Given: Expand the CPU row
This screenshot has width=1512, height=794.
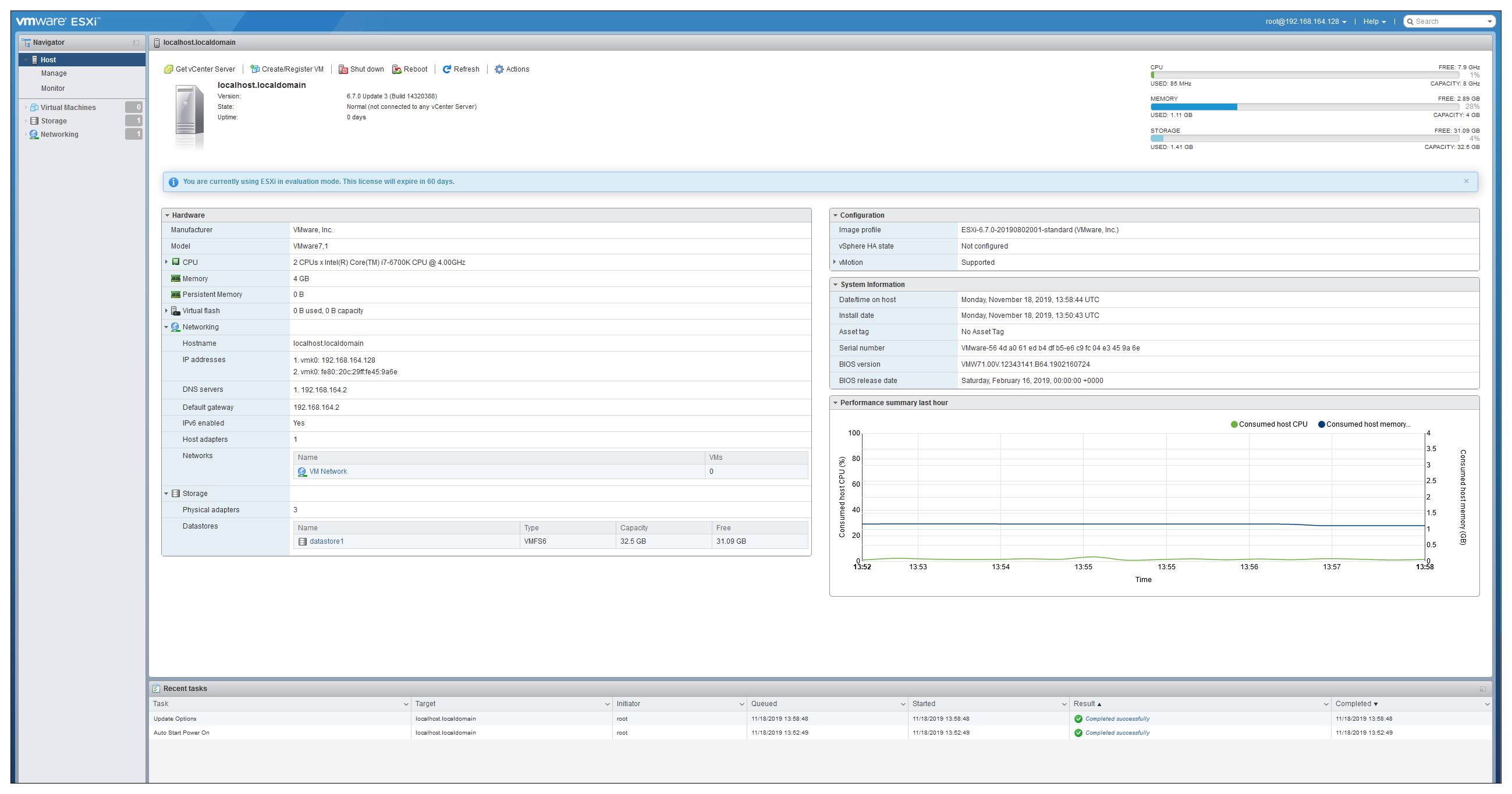Looking at the screenshot, I should pos(166,262).
